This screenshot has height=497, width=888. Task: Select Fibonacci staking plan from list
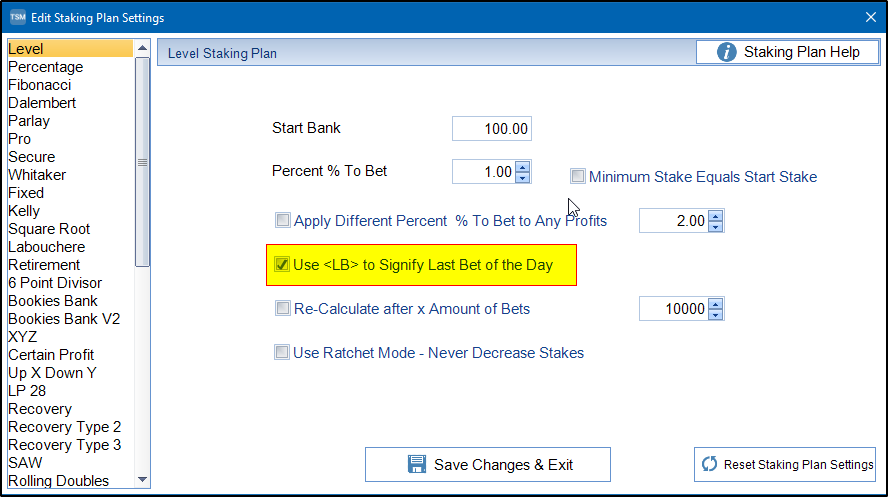point(40,85)
